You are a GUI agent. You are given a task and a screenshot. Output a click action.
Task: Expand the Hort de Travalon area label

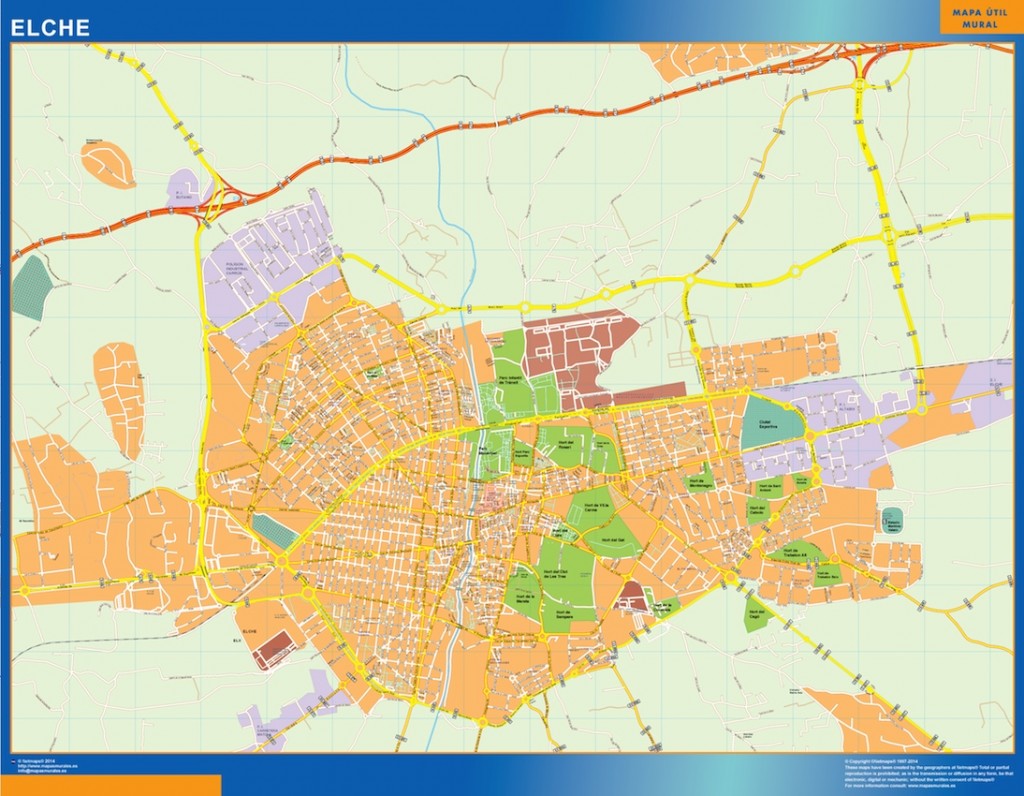(796, 553)
